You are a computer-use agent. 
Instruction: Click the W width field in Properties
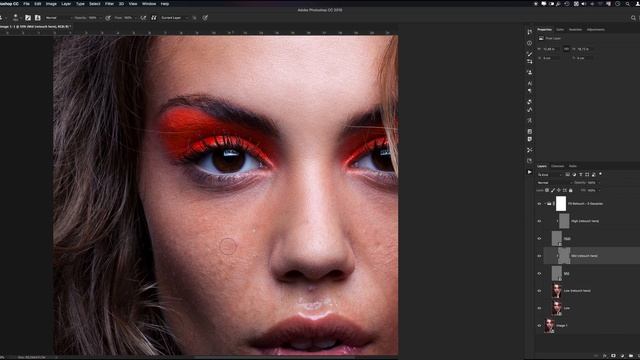(x=551, y=49)
